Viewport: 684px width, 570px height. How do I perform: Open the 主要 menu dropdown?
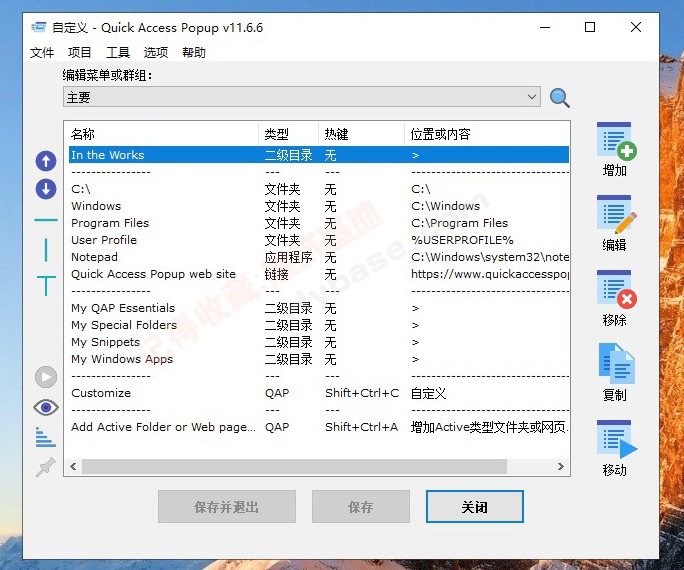point(302,96)
